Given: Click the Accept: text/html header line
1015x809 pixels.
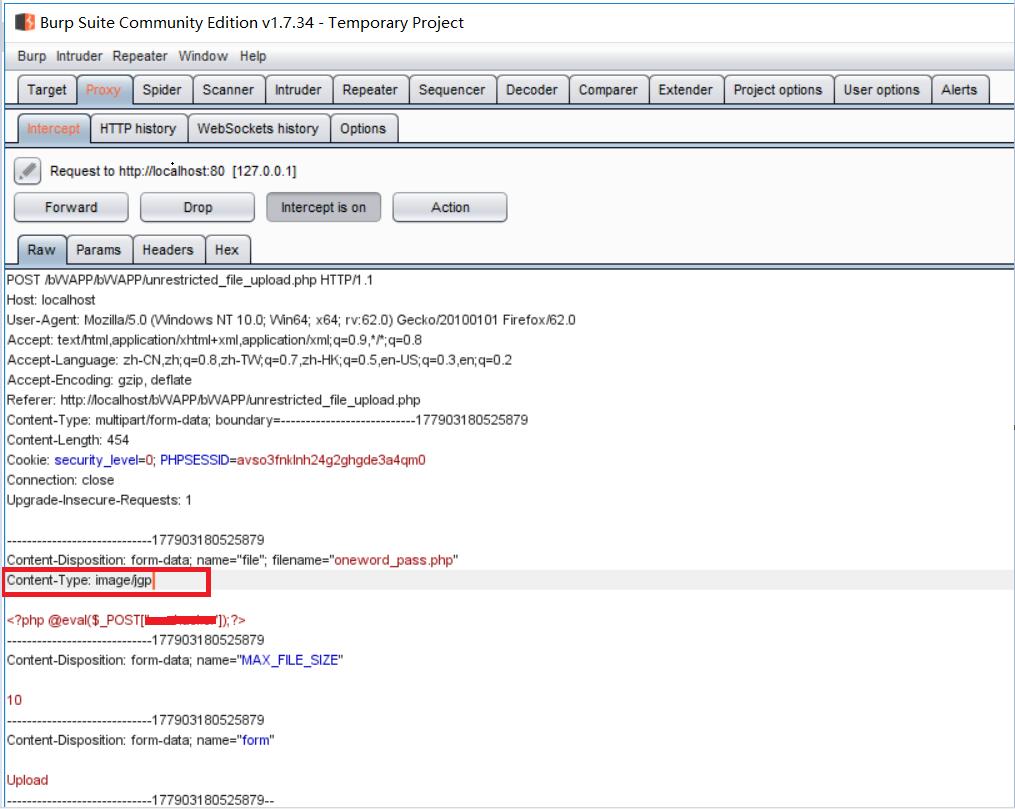Looking at the screenshot, I should click(214, 340).
